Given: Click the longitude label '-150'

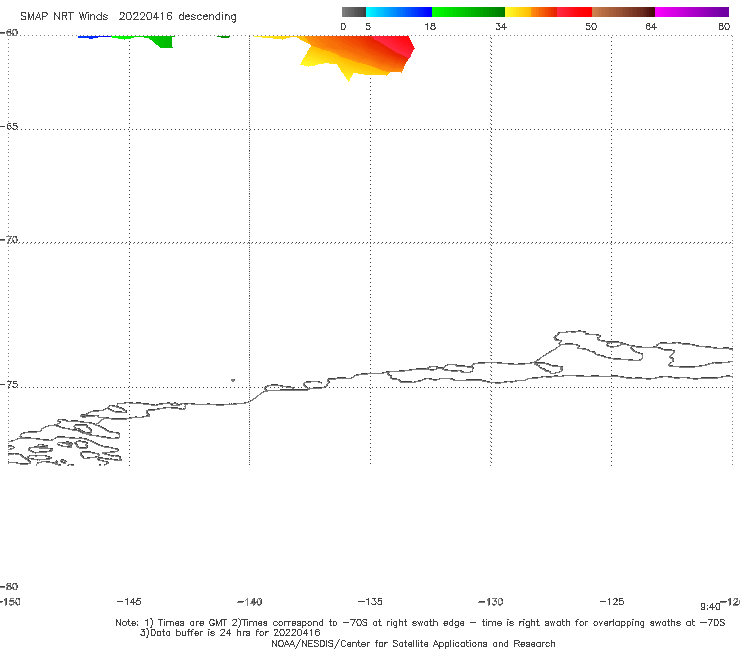Looking at the screenshot, I should 10,601.
